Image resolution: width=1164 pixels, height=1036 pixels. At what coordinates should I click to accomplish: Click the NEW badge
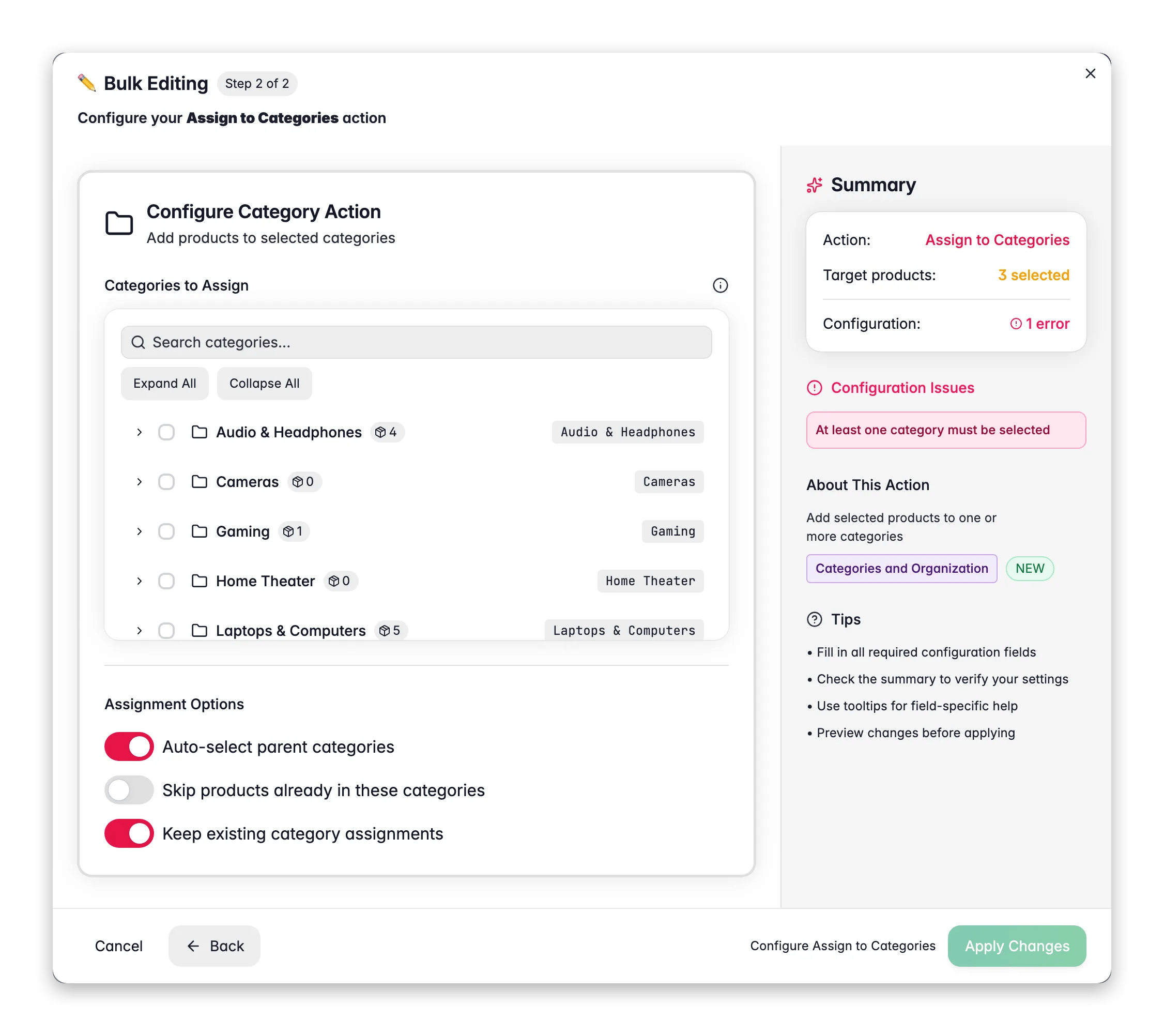(1030, 569)
